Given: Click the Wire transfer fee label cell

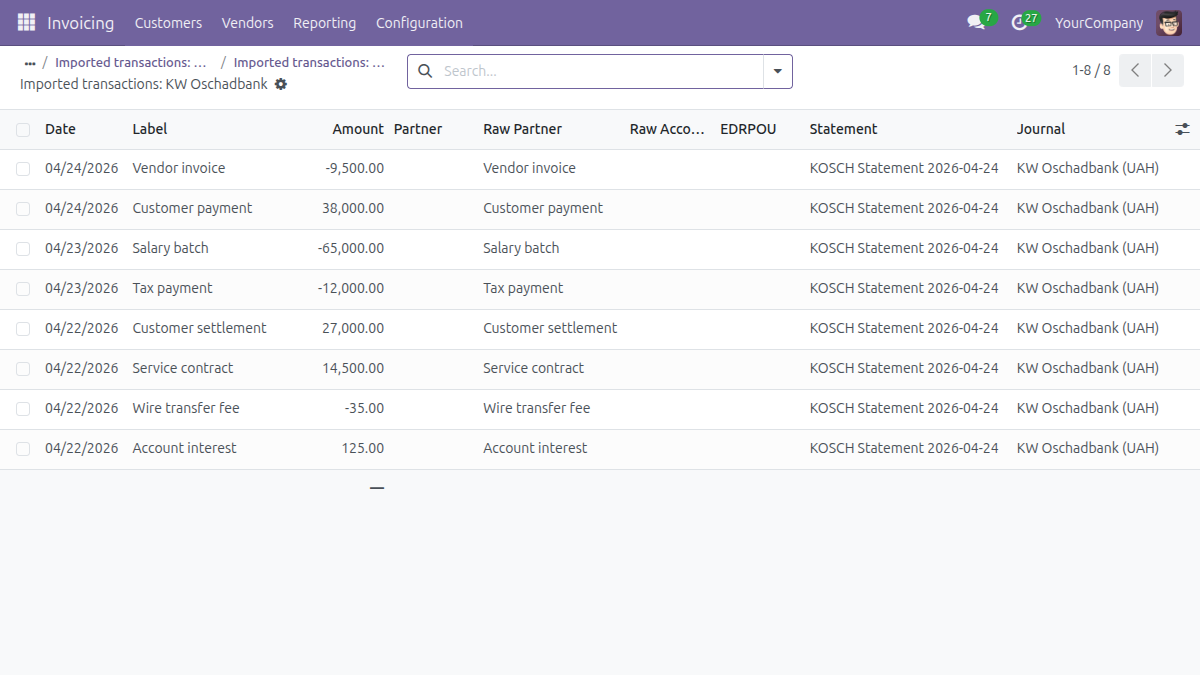Looking at the screenshot, I should pos(186,408).
